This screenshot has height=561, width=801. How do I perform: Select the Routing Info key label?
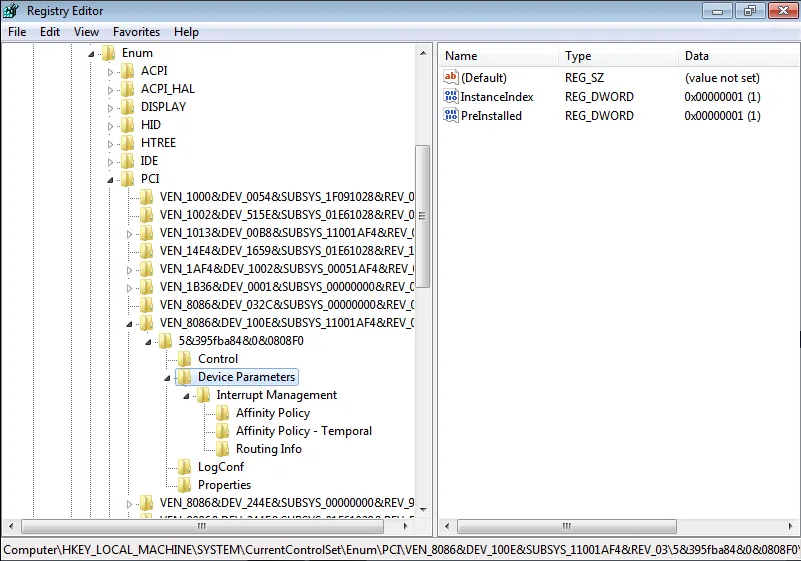coord(269,449)
